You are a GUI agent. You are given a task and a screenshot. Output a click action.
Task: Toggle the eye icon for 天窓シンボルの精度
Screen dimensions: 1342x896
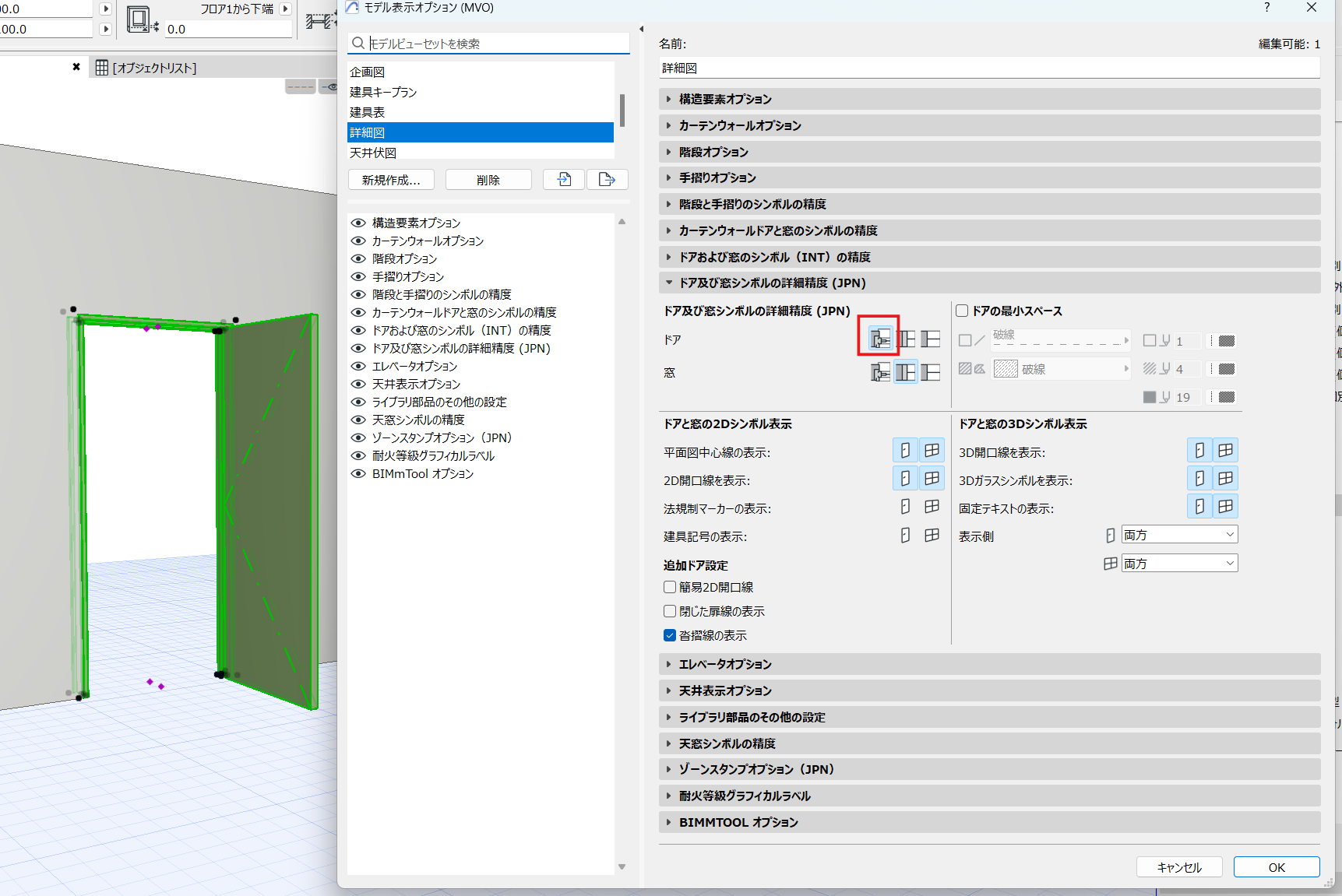[358, 420]
